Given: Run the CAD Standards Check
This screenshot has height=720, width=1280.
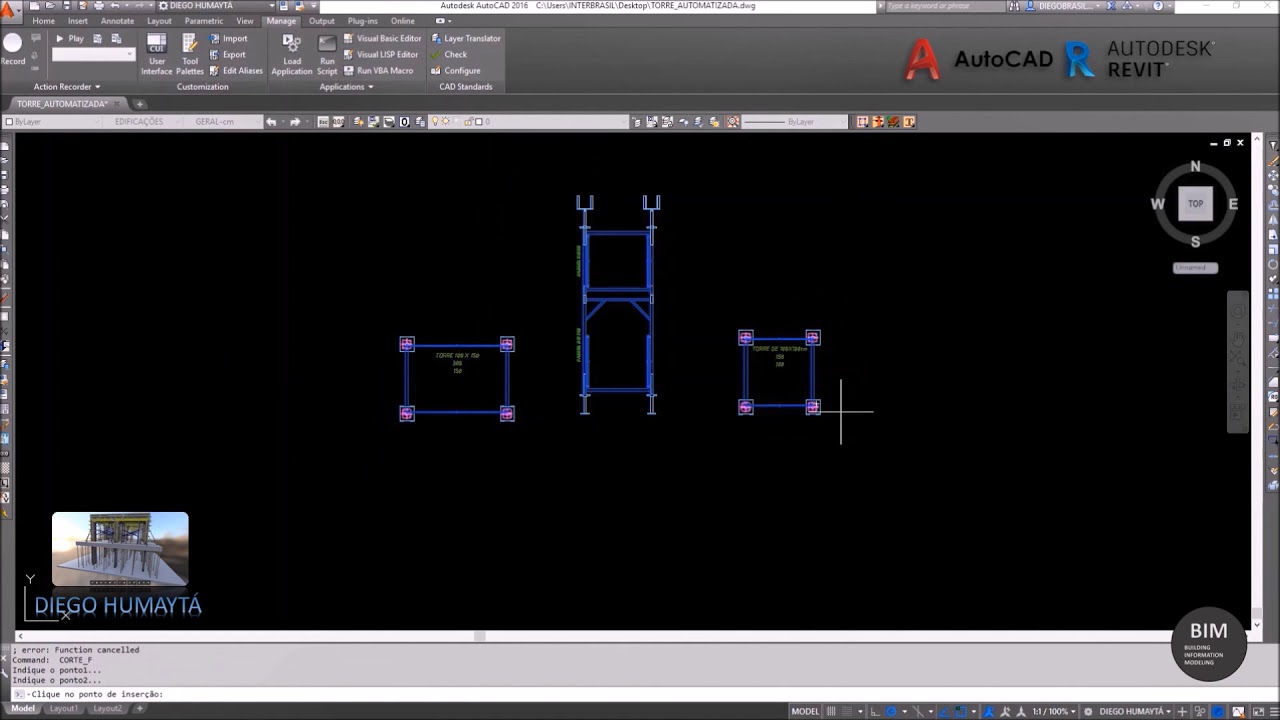Looking at the screenshot, I should (x=449, y=55).
